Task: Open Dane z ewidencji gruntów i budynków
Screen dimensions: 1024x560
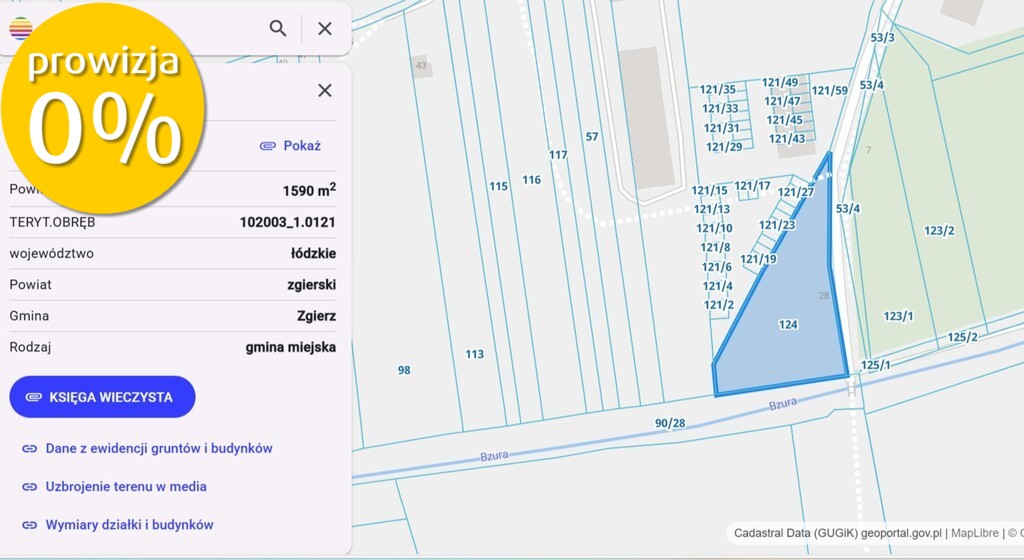Action: [x=159, y=449]
